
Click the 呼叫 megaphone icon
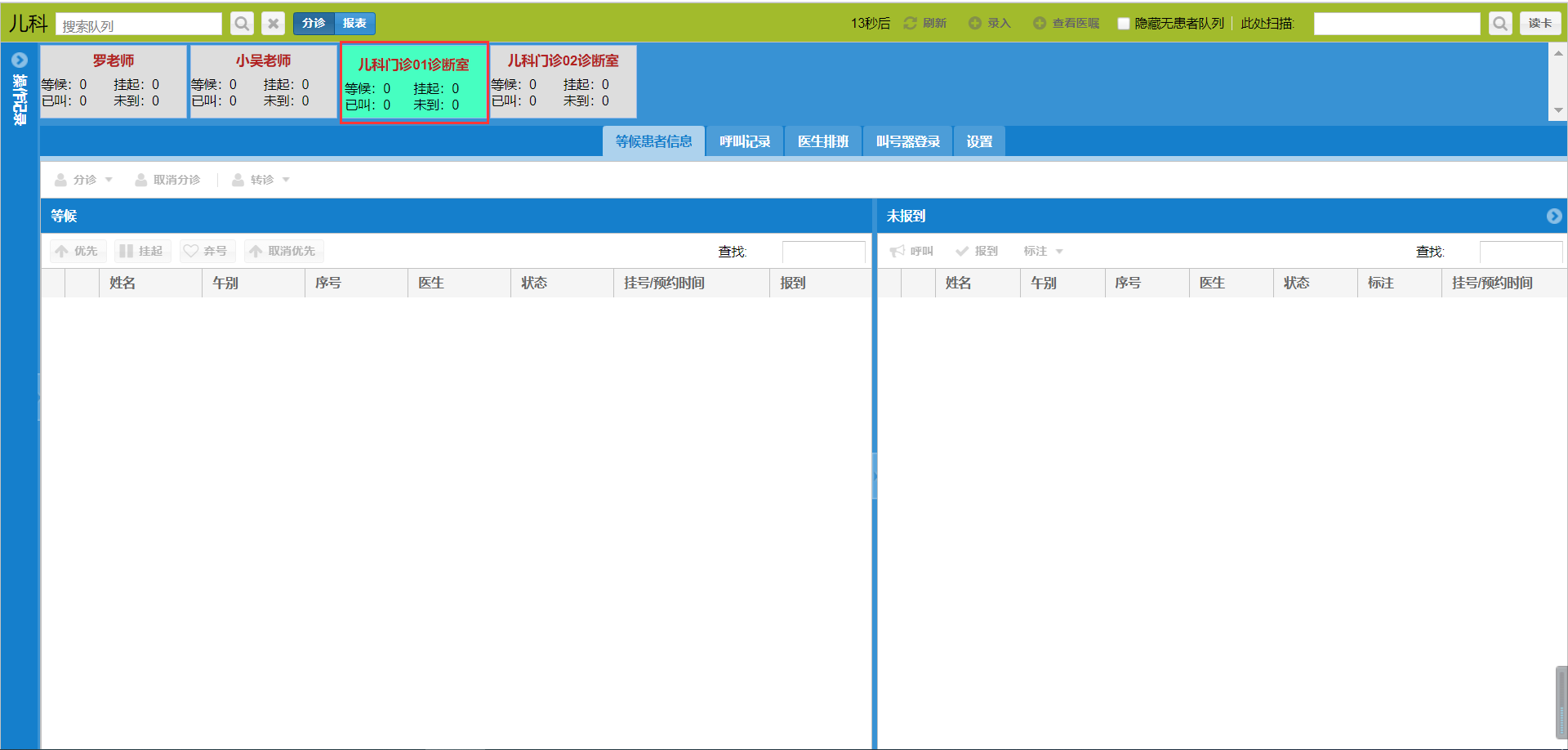[897, 251]
